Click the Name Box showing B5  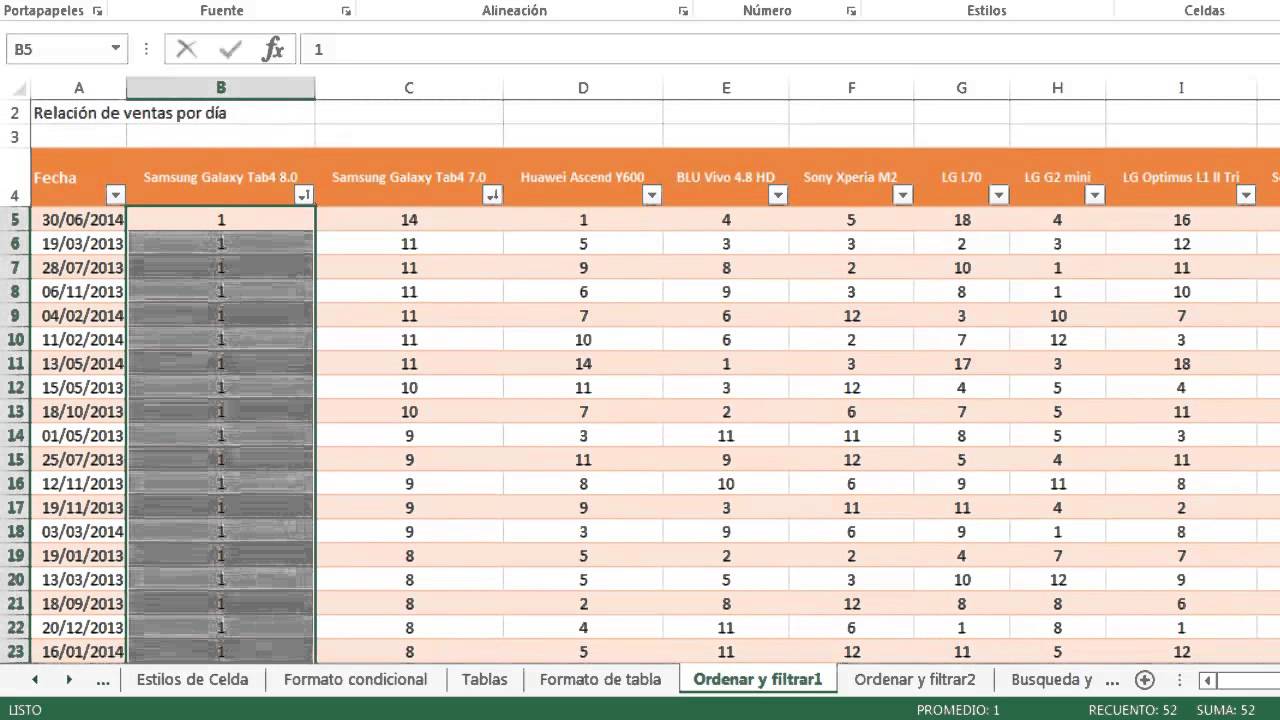click(57, 48)
